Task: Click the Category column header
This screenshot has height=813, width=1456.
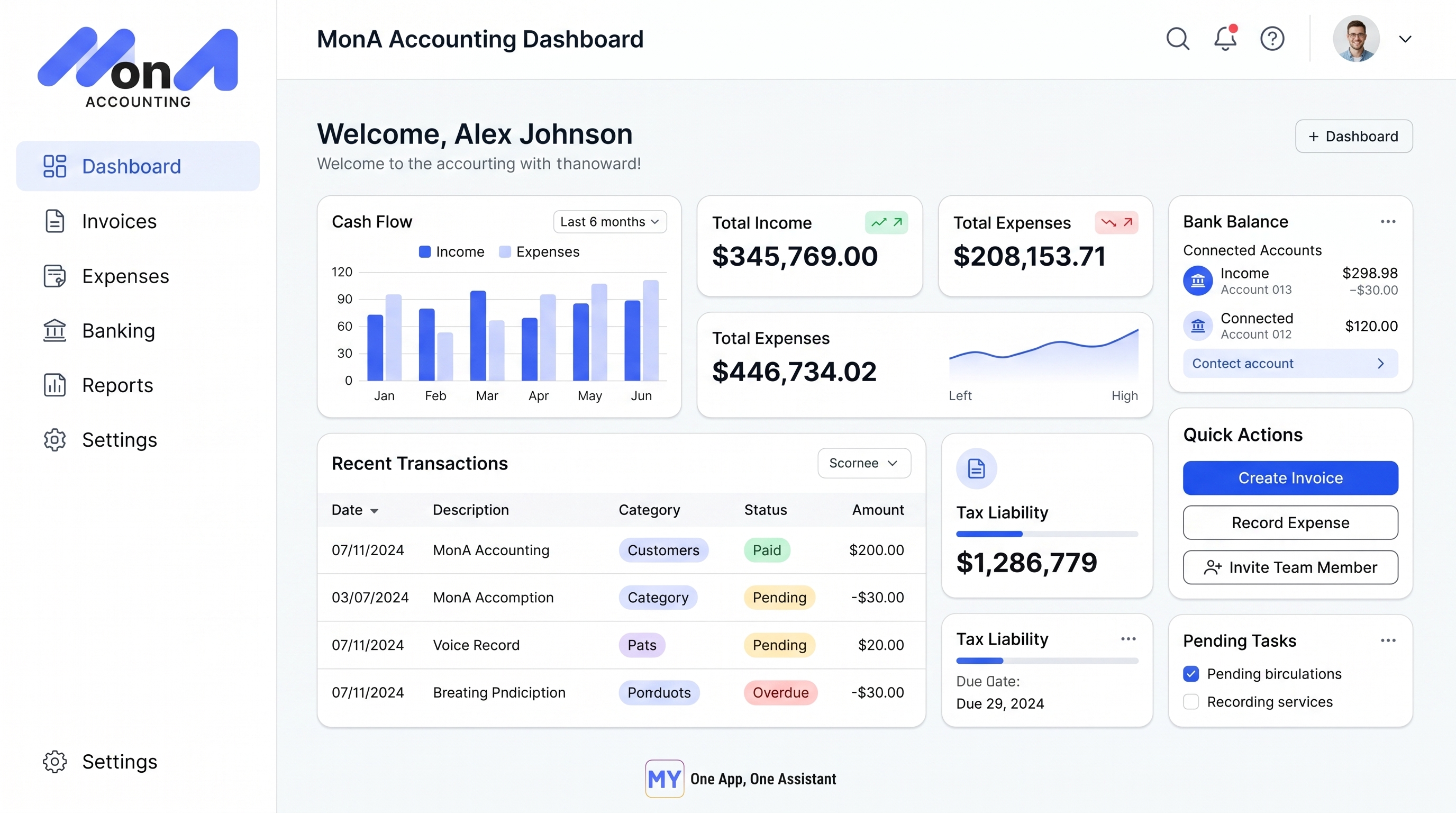Action: click(650, 510)
